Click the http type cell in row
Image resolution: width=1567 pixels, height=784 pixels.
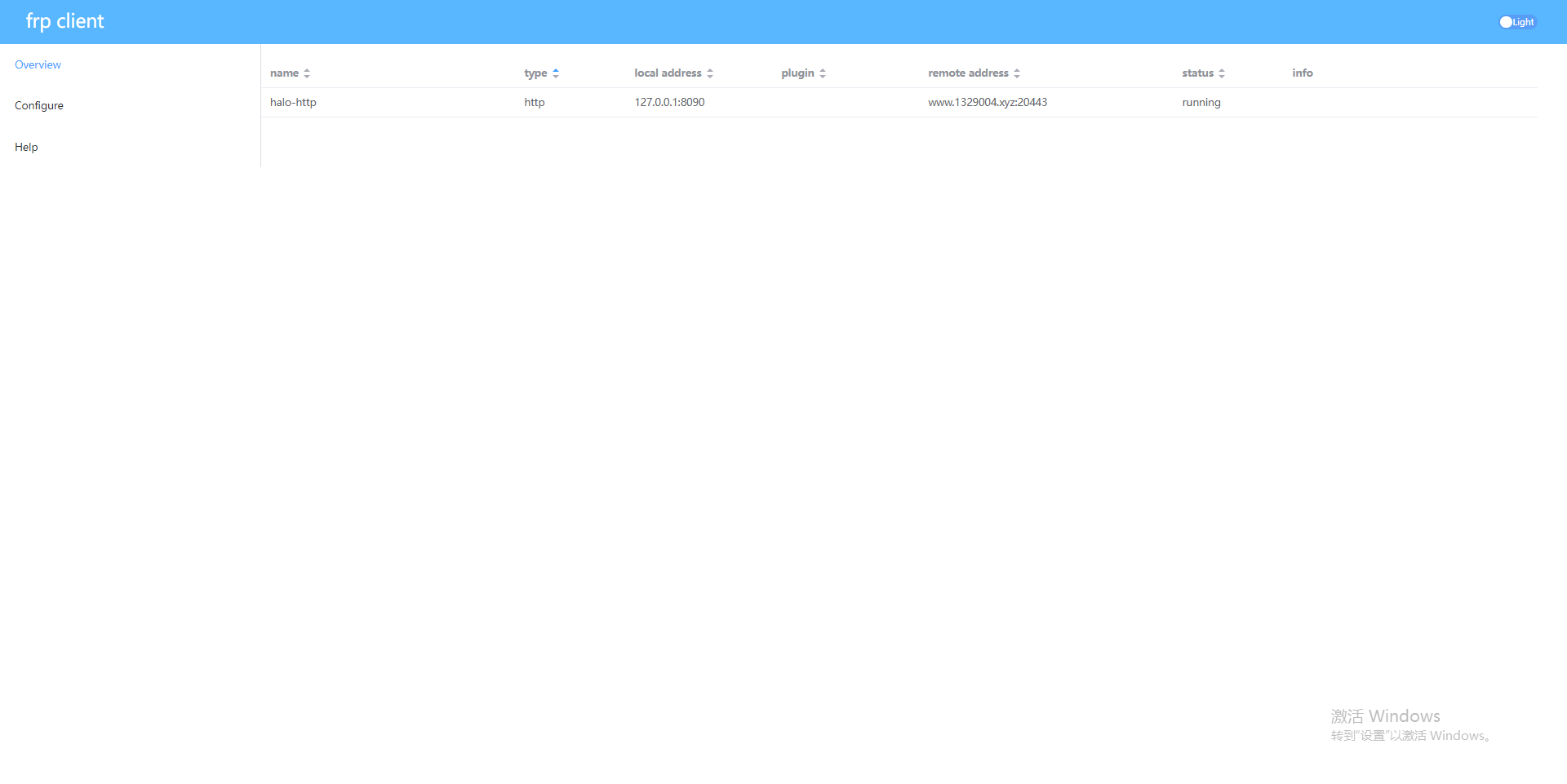(534, 102)
